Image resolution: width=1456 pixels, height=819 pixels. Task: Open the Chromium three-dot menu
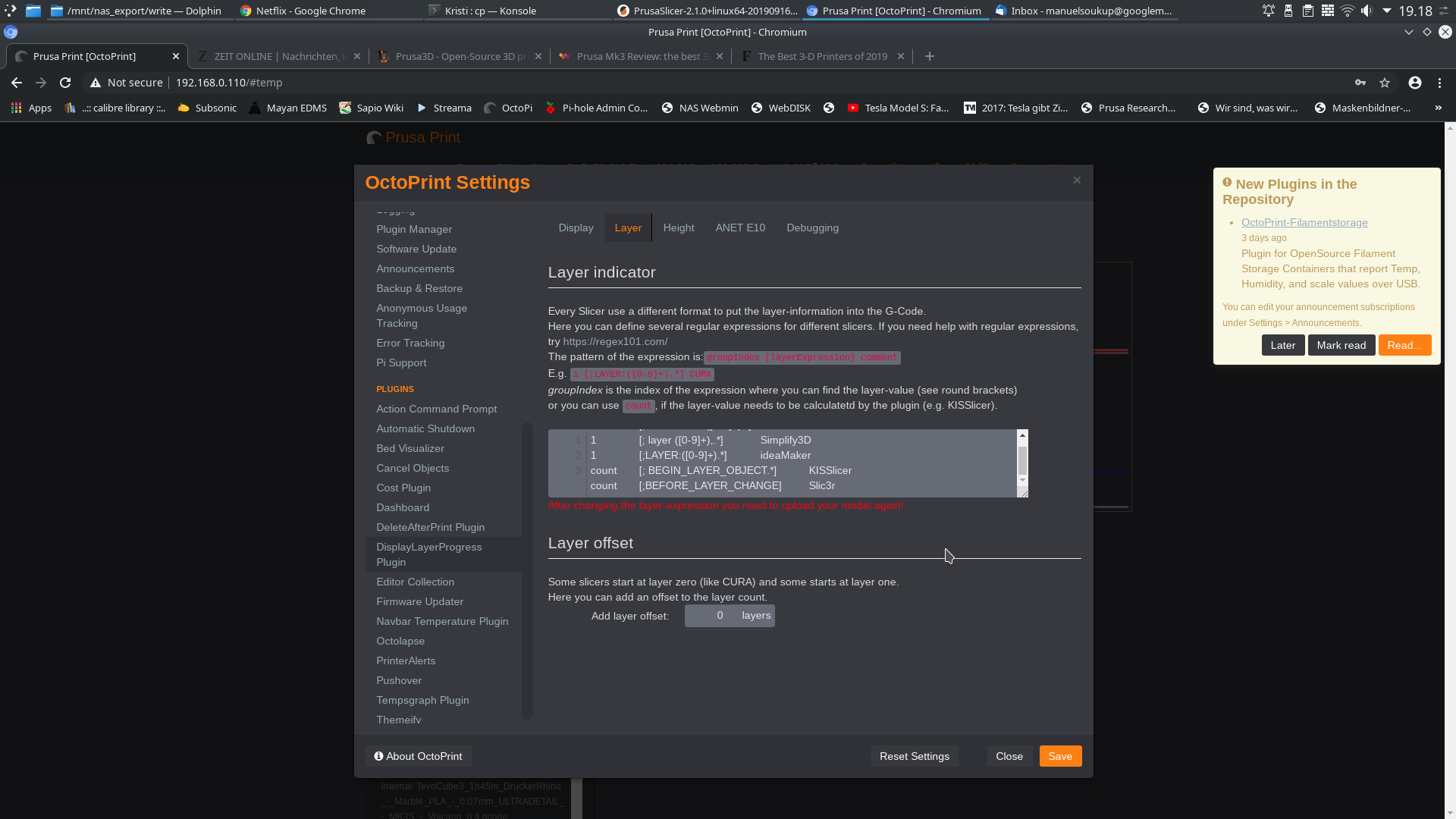coord(1440,83)
